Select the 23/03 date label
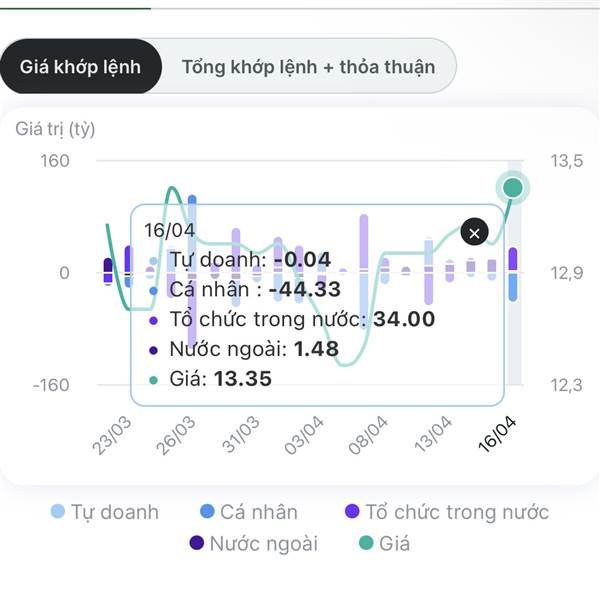The height and width of the screenshot is (600, 600). [x=113, y=433]
